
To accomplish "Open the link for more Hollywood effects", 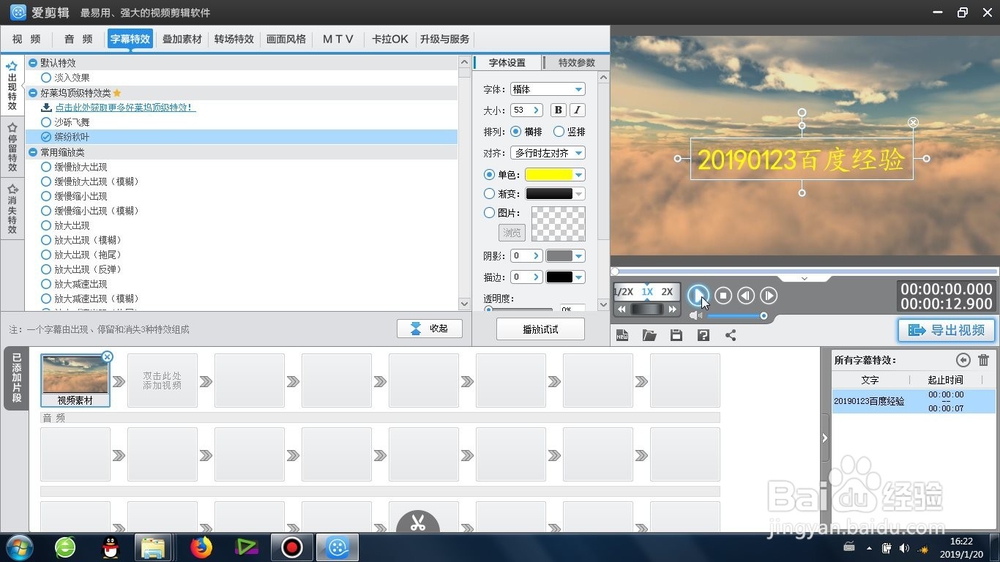I will pyautogui.click(x=124, y=107).
